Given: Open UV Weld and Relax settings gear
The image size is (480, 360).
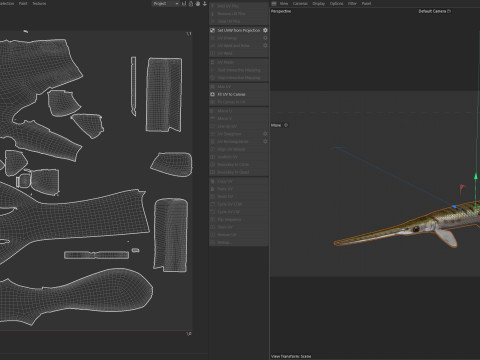Looking at the screenshot, I should click(x=265, y=46).
